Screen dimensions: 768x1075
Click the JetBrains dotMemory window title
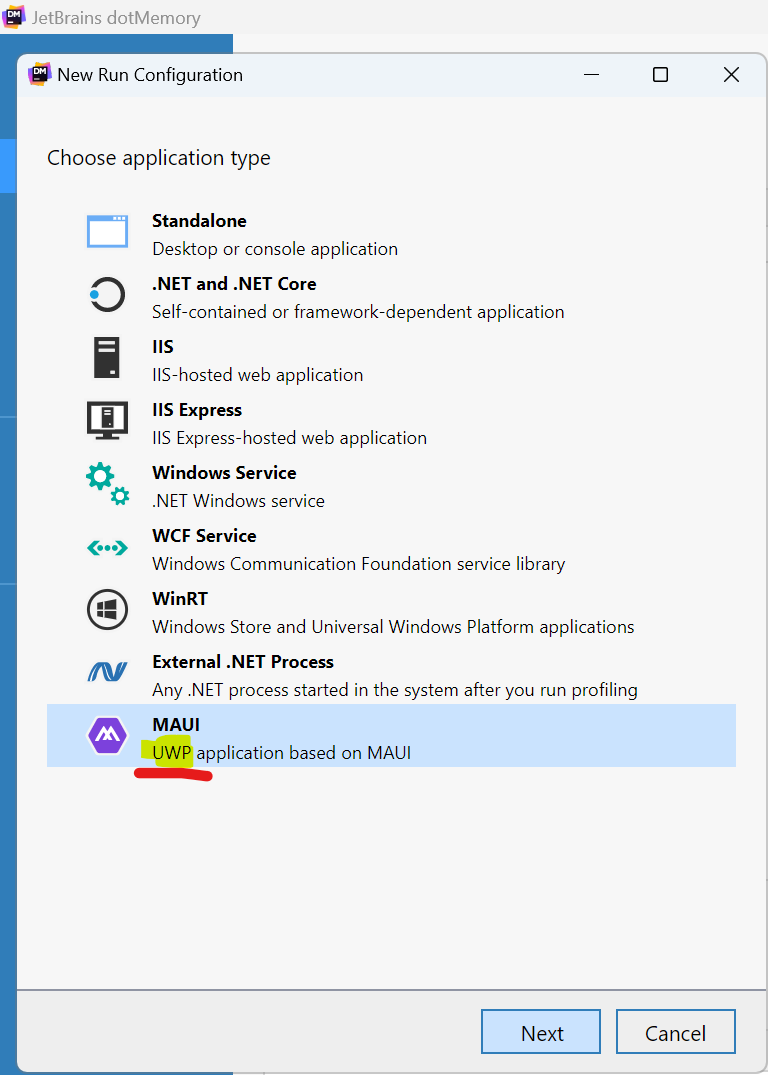(x=116, y=17)
